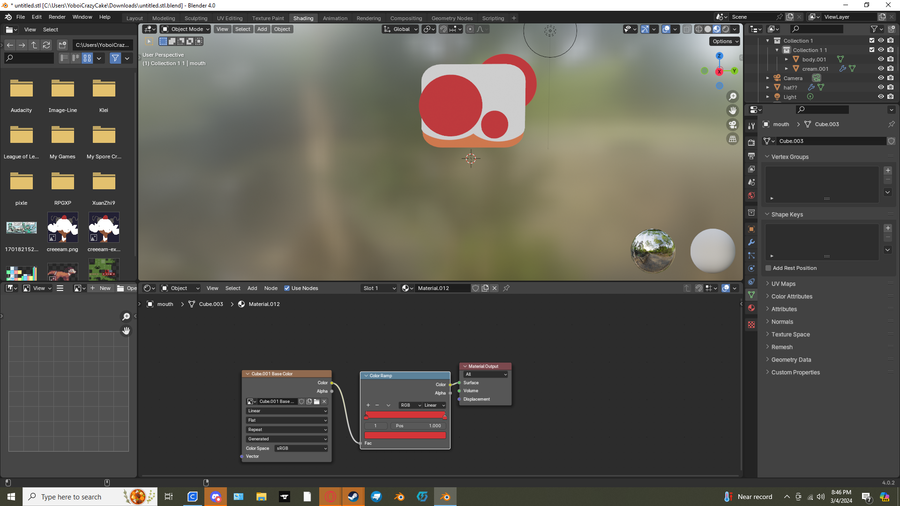The height and width of the screenshot is (506, 900).
Task: Open sRGB Color Space dropdown
Action: click(x=301, y=448)
